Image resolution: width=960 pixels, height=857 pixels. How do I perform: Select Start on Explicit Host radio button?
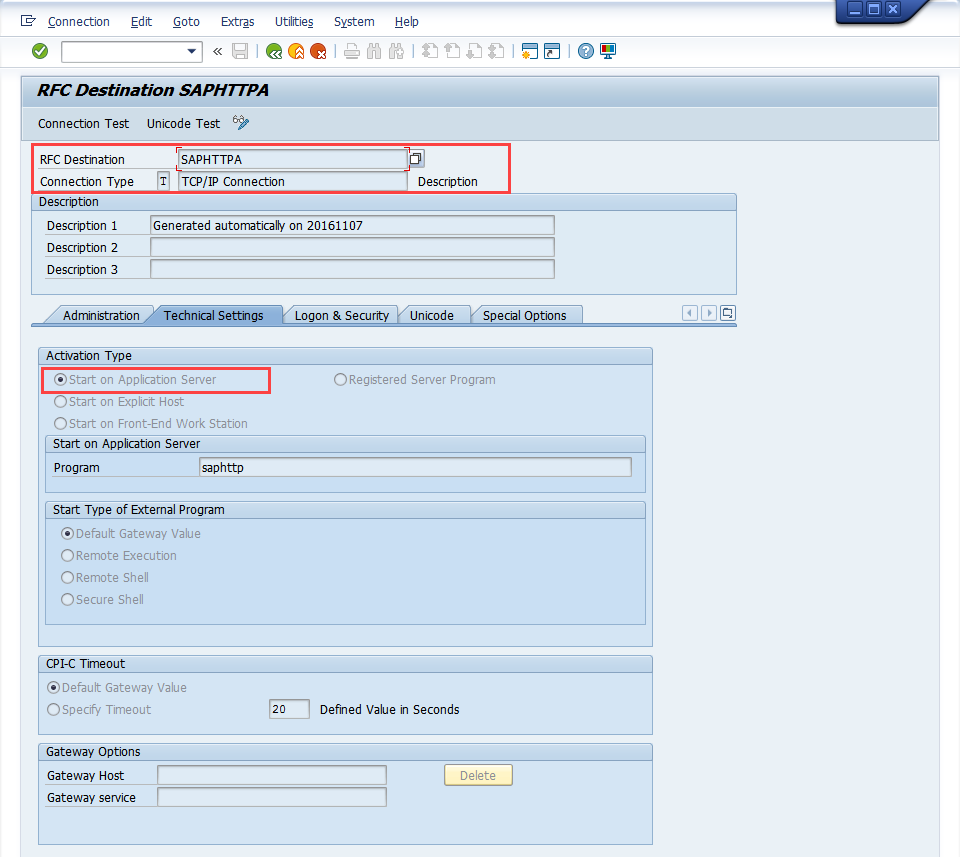click(60, 402)
